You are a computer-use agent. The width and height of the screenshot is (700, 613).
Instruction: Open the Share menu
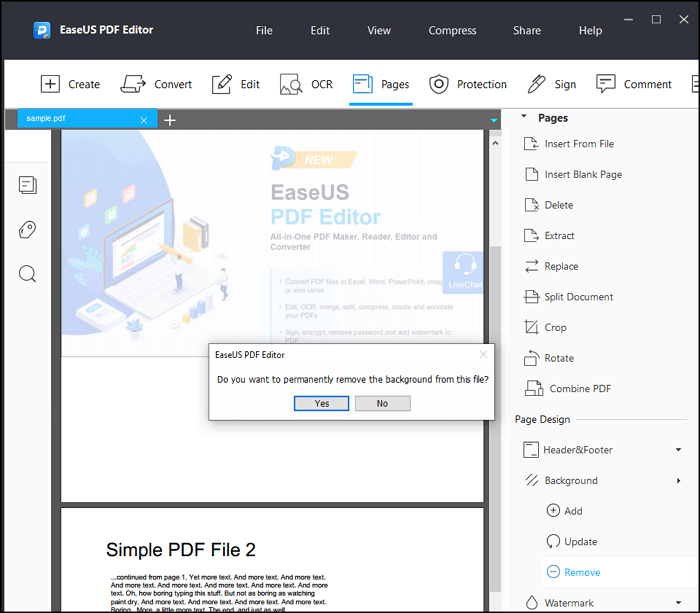[527, 30]
